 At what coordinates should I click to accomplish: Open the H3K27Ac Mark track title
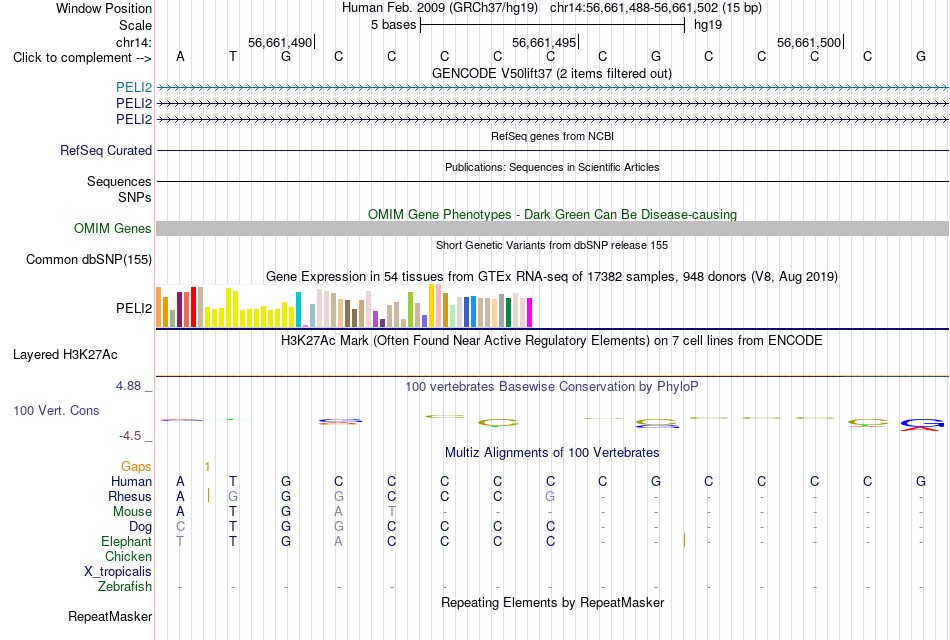click(x=552, y=341)
